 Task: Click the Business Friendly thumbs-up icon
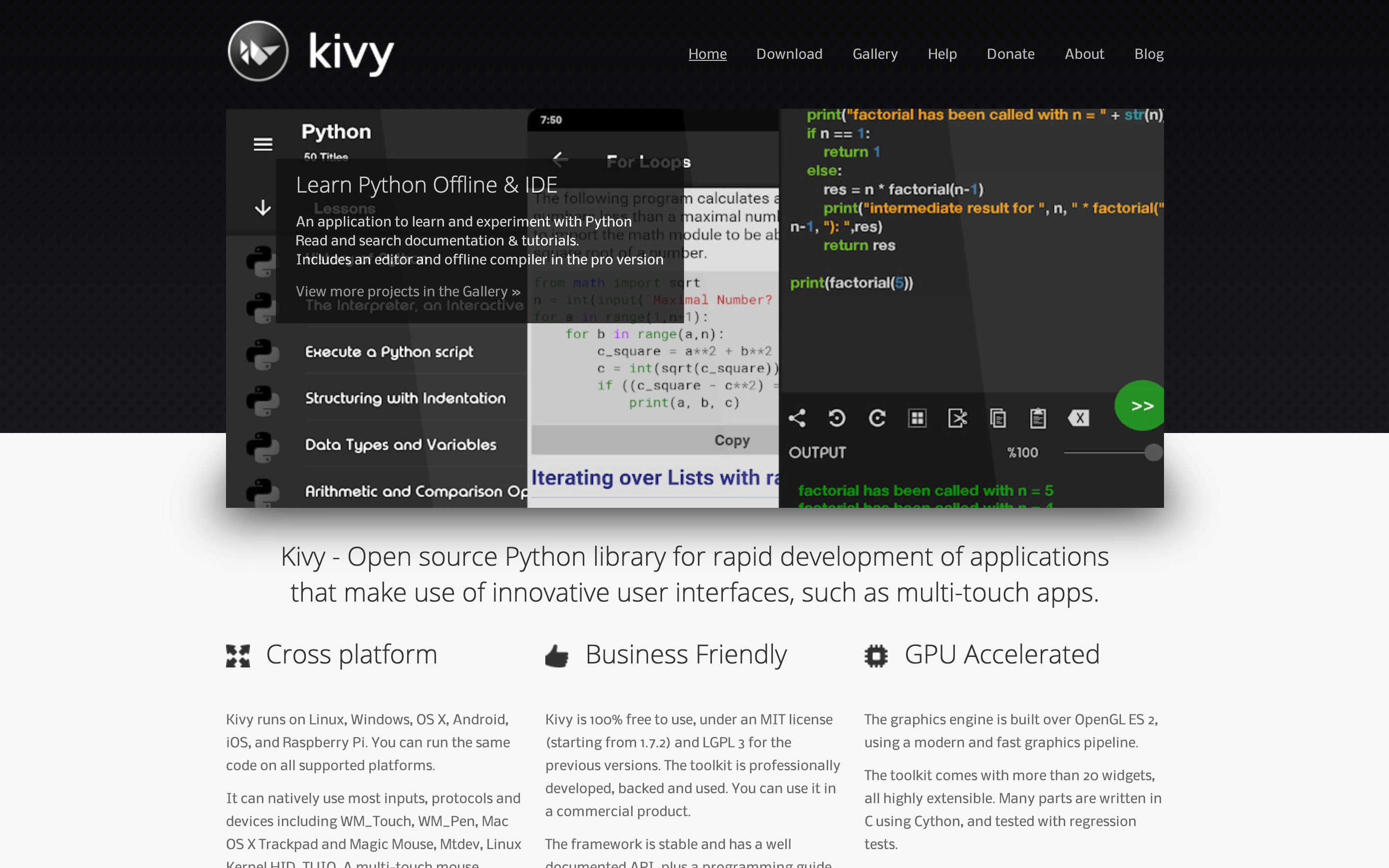point(557,655)
